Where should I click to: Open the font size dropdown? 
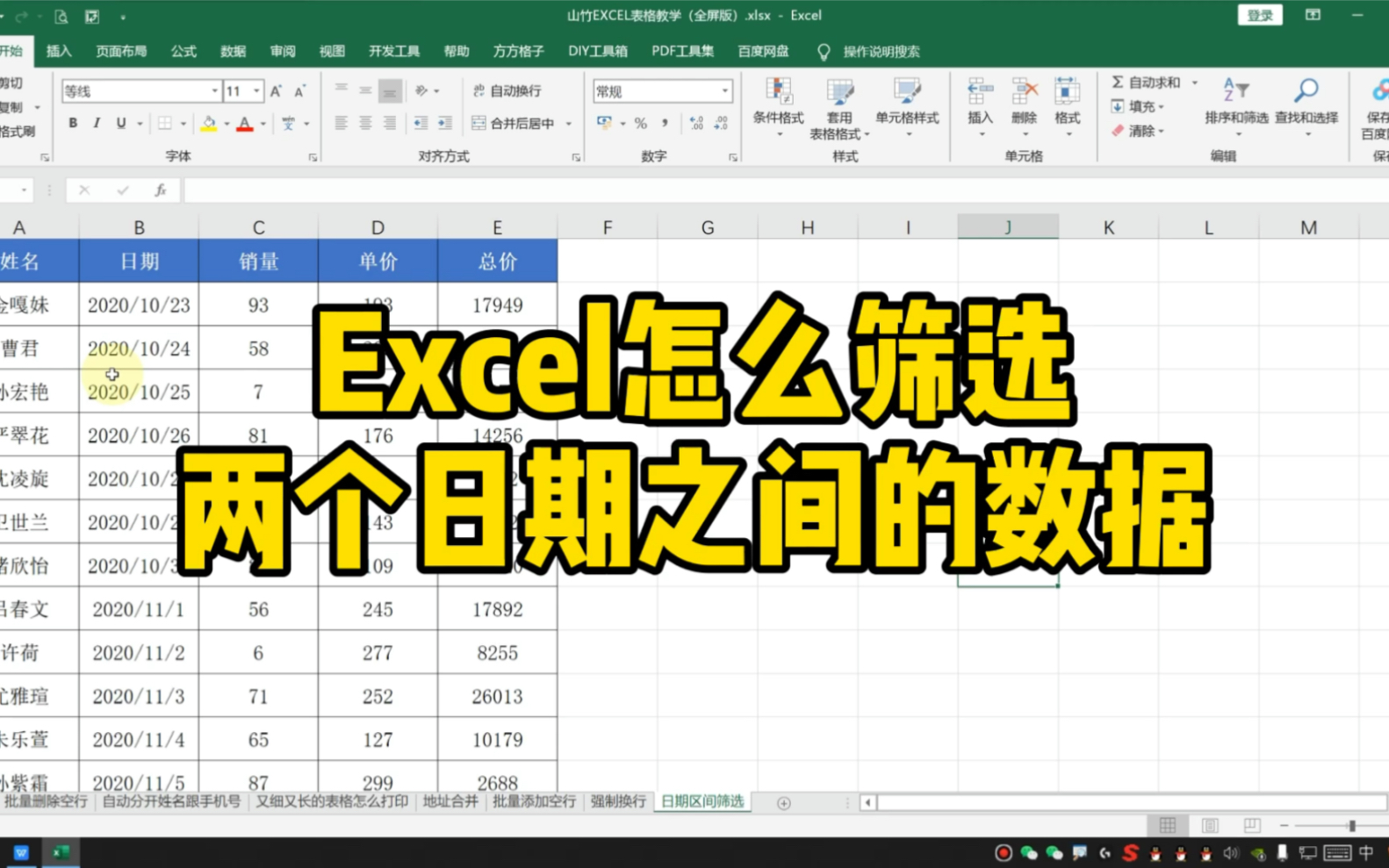pos(256,90)
